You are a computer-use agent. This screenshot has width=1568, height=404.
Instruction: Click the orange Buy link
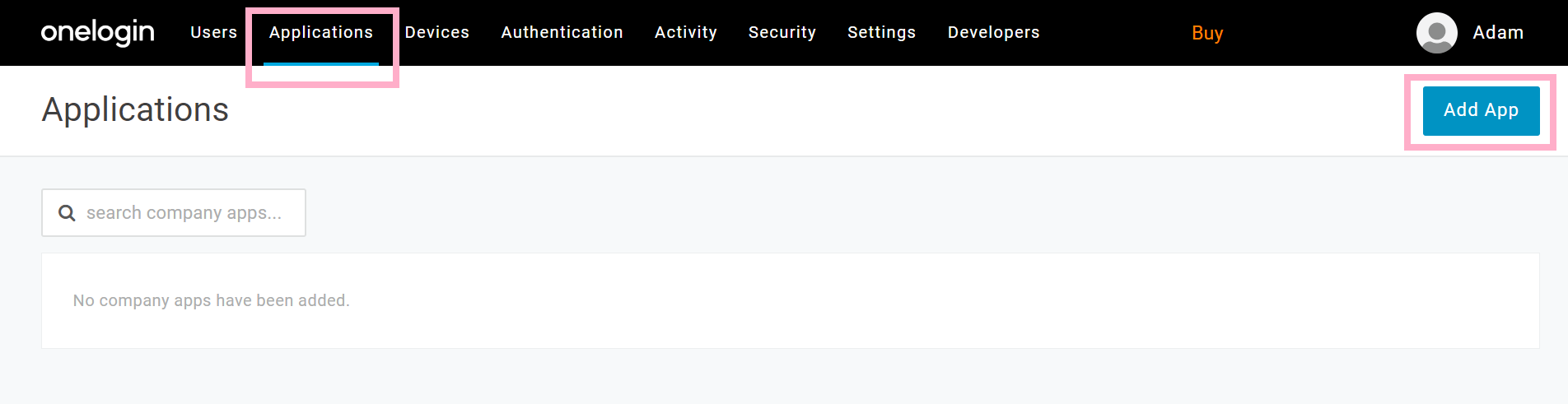point(1207,33)
